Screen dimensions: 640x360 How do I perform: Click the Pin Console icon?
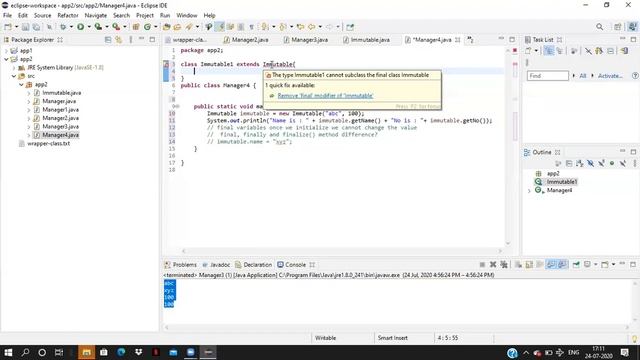click(576, 264)
